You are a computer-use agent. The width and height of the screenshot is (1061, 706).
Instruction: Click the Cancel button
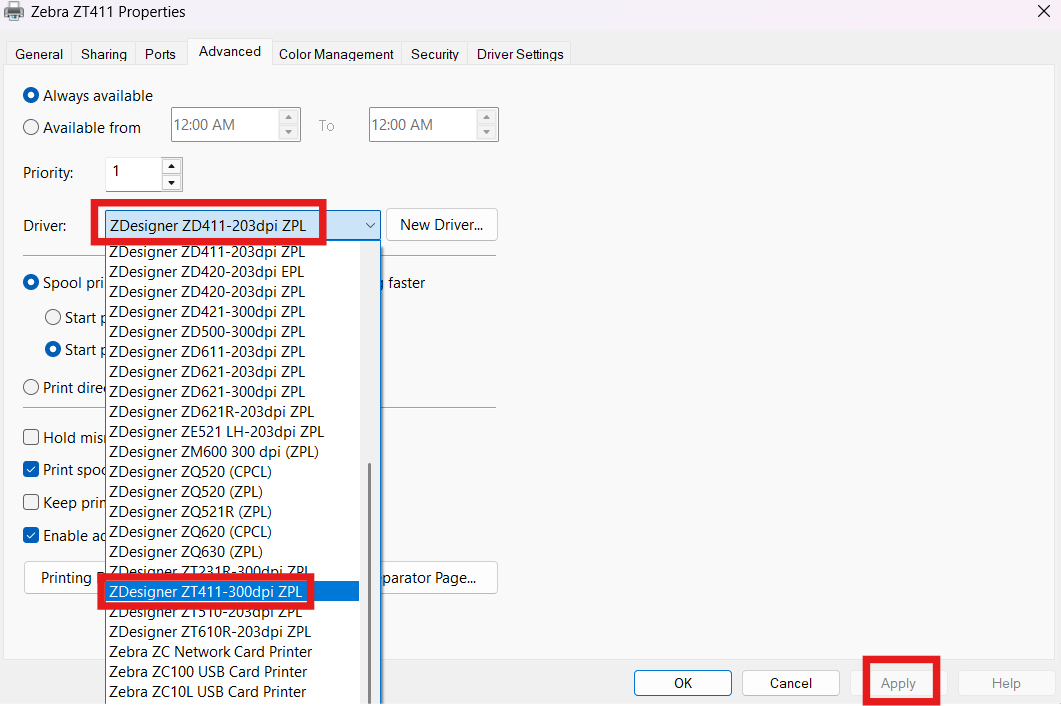coord(790,683)
